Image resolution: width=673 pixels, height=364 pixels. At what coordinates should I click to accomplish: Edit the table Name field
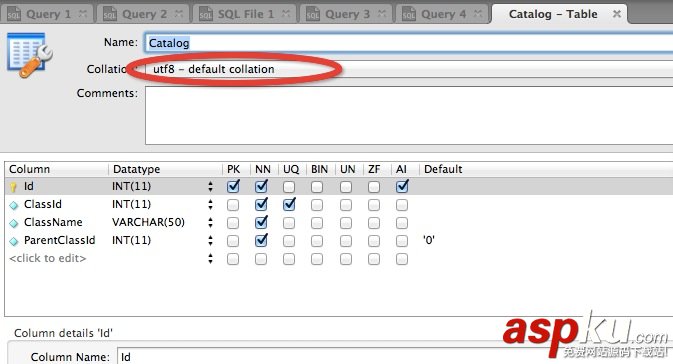coord(409,43)
